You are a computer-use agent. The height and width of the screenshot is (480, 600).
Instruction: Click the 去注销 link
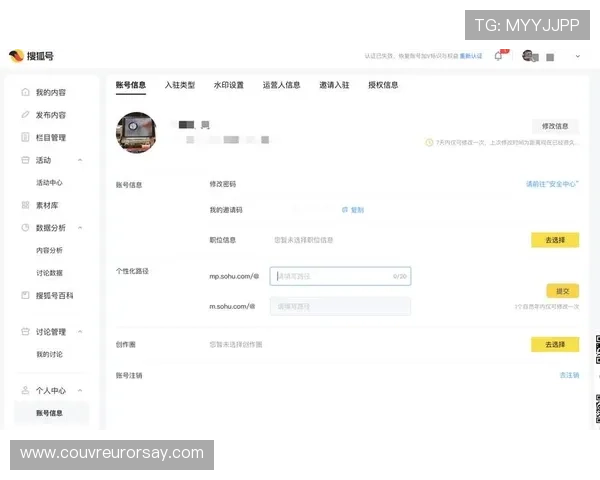569,375
